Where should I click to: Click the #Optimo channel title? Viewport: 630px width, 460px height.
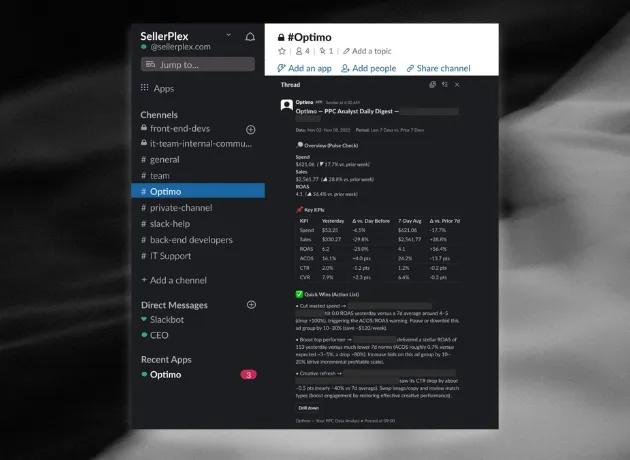click(x=310, y=37)
